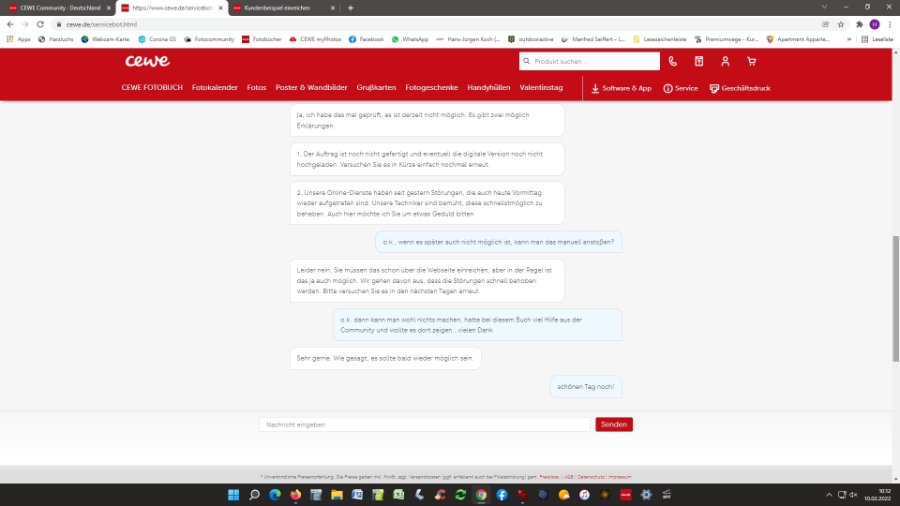The height and width of the screenshot is (506, 900).
Task: Click chat message 'schönen Tag noch!'
Action: [585, 387]
